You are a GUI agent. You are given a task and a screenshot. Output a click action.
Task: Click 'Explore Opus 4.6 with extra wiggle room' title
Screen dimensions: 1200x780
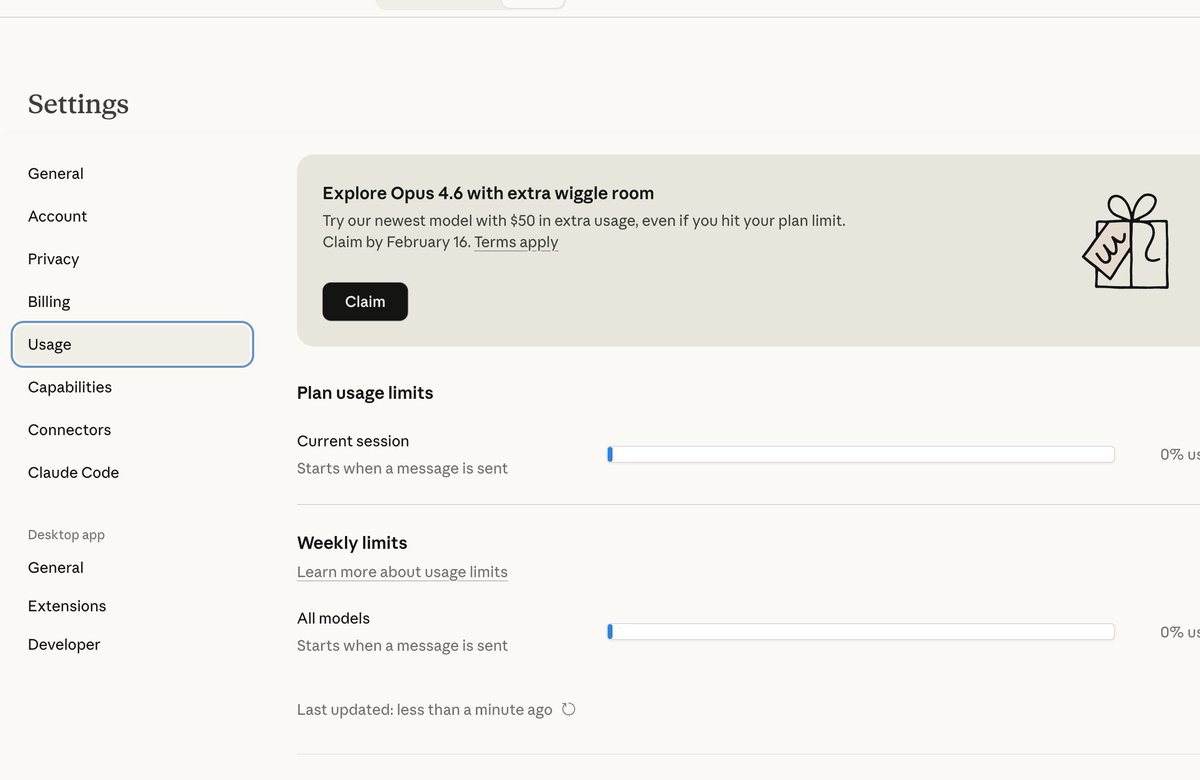coord(488,193)
